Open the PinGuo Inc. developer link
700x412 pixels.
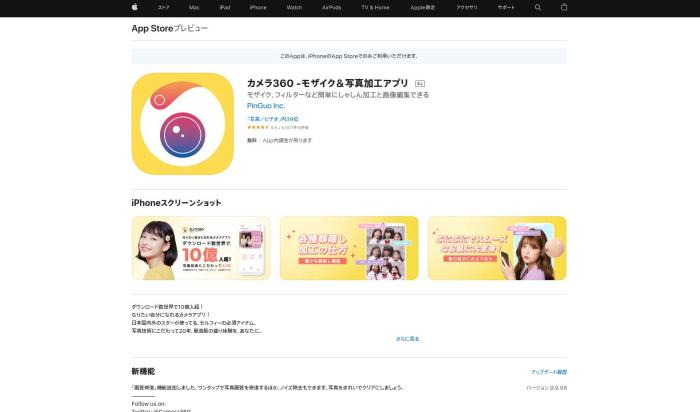tap(266, 105)
